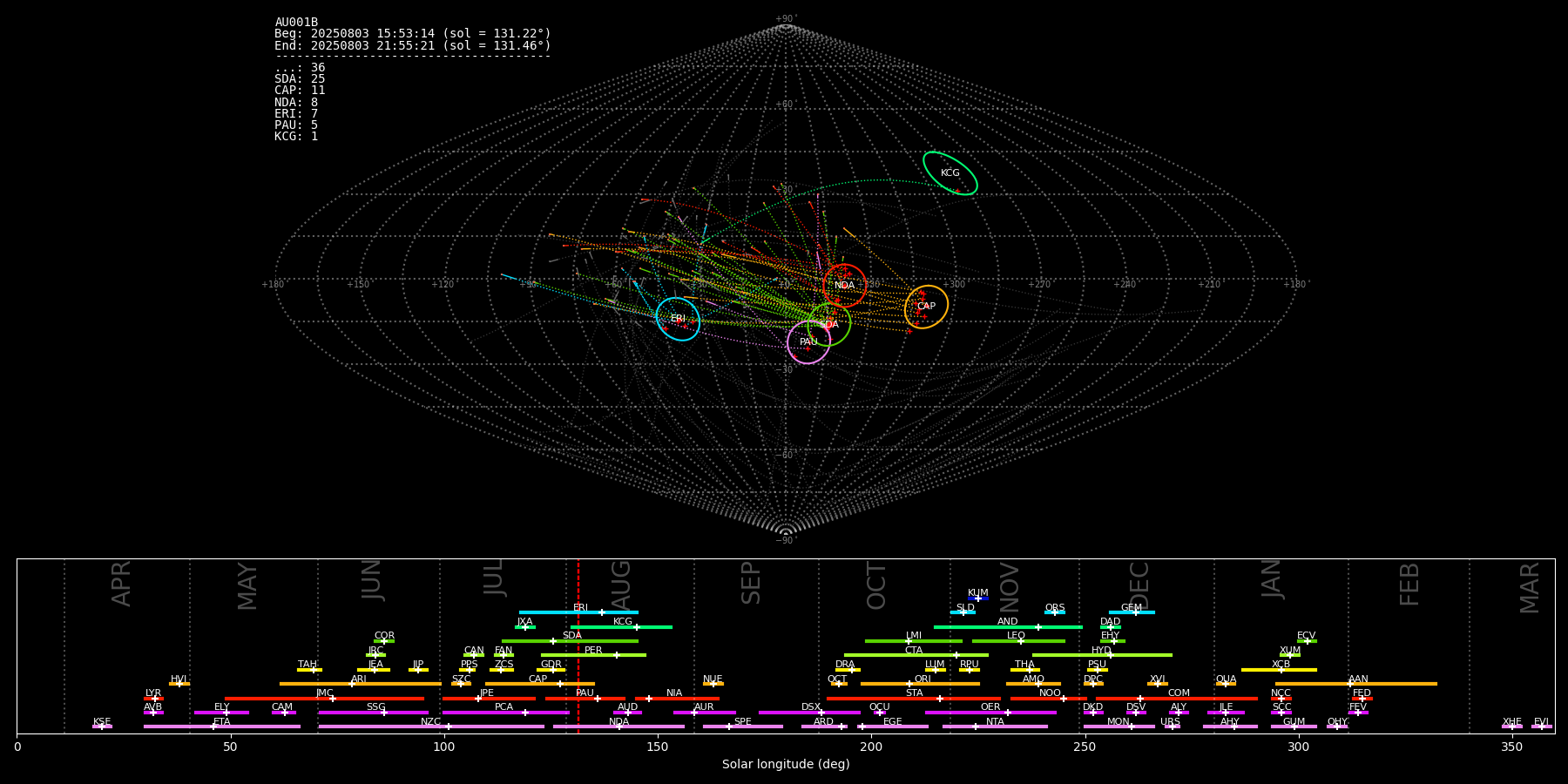
Task: Click the green KCG activity bar in timeline
Action: click(x=621, y=627)
